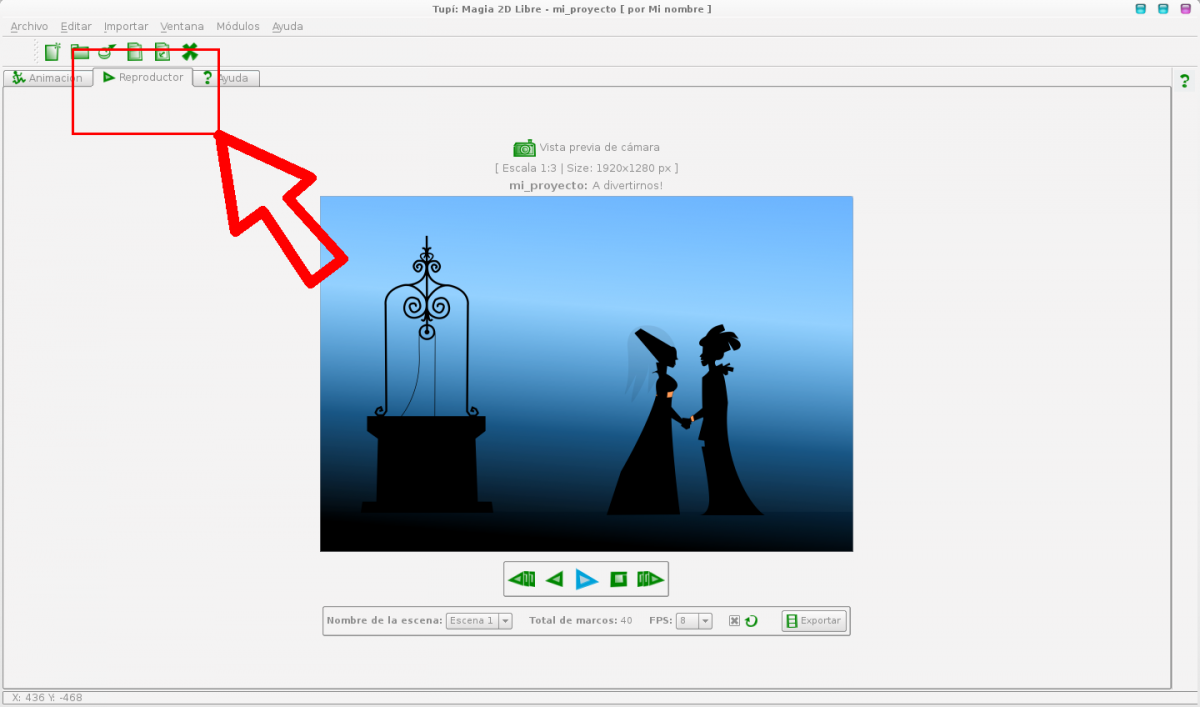Click the open project folder icon

tap(80, 52)
